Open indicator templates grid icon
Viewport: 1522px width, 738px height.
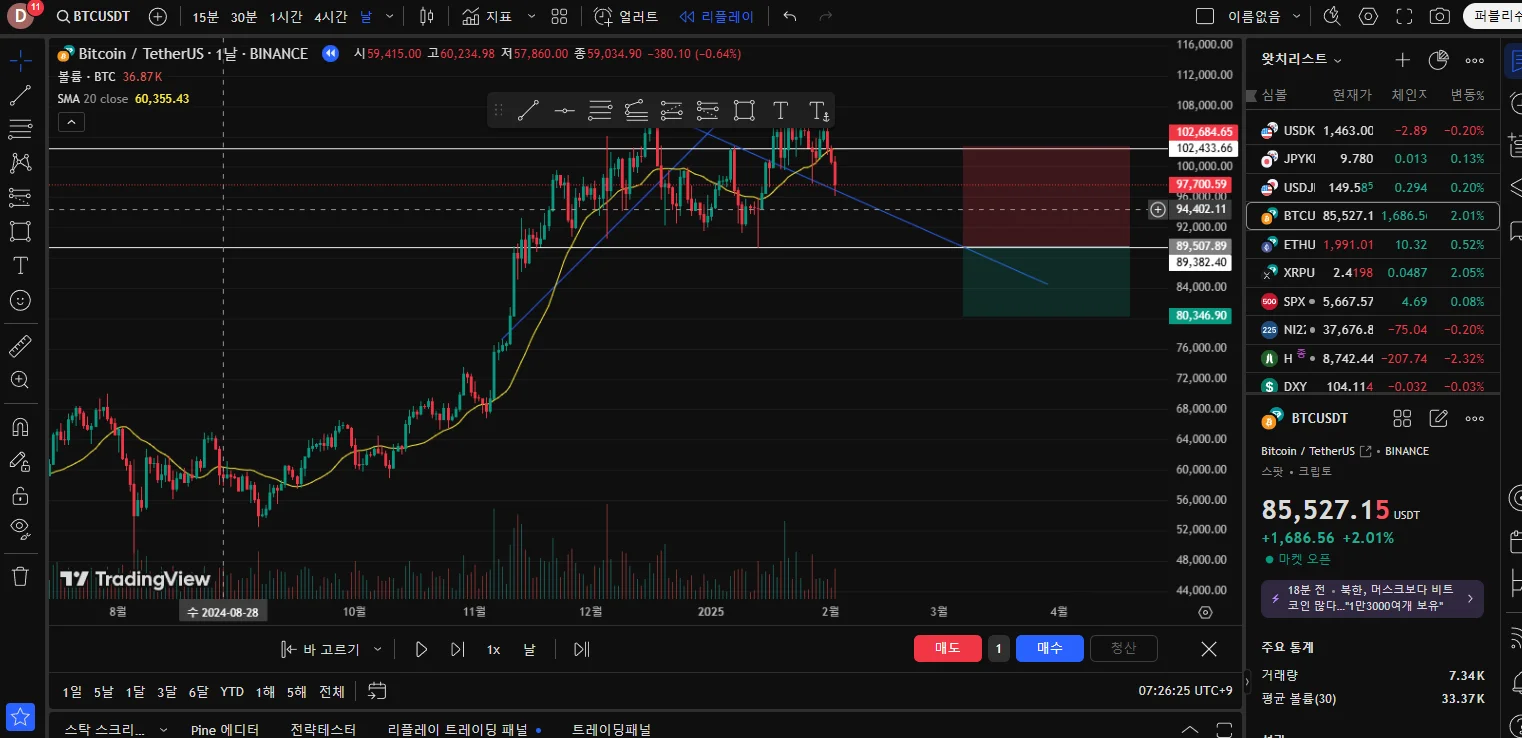[x=559, y=17]
